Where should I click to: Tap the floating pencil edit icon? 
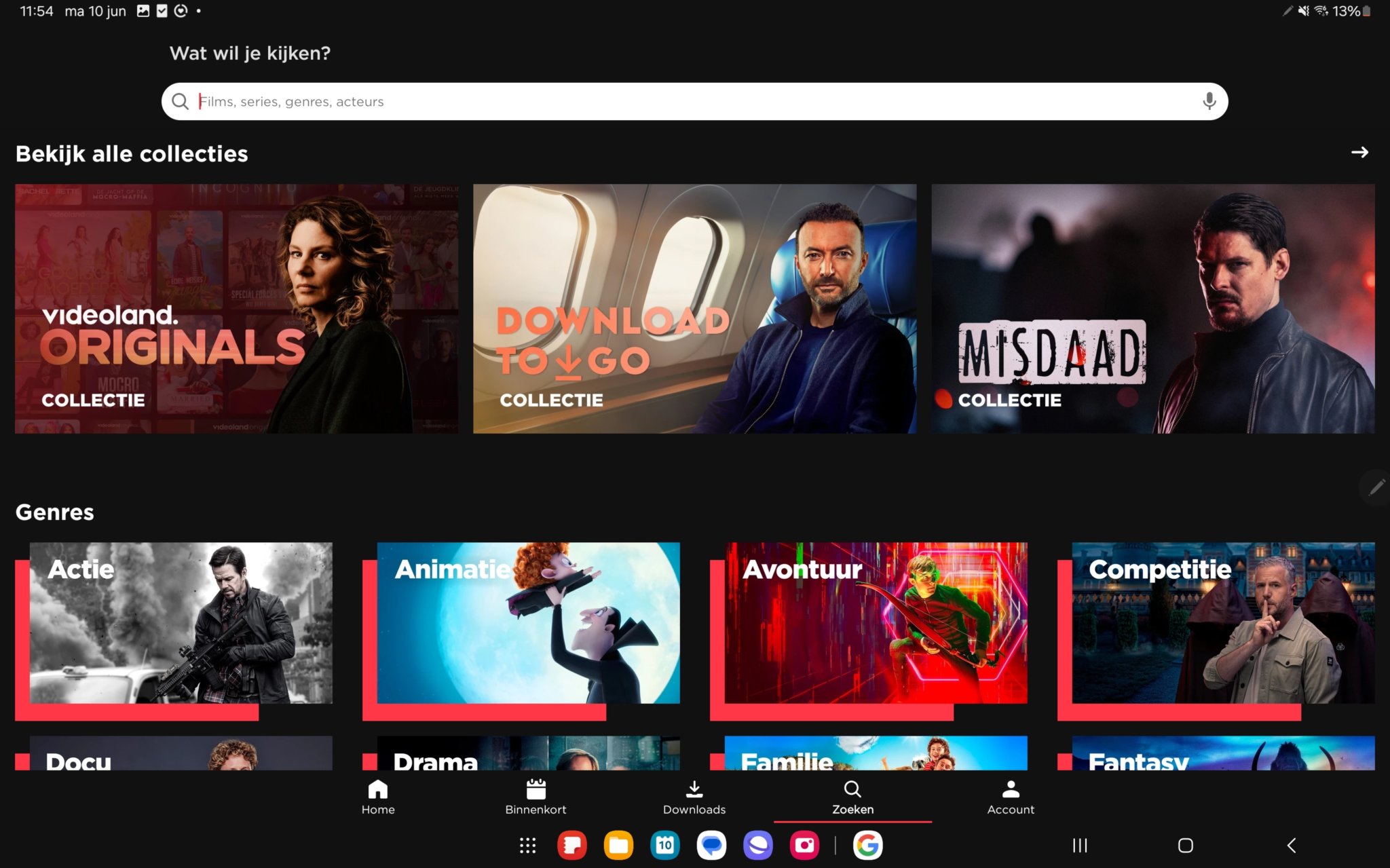1376,487
